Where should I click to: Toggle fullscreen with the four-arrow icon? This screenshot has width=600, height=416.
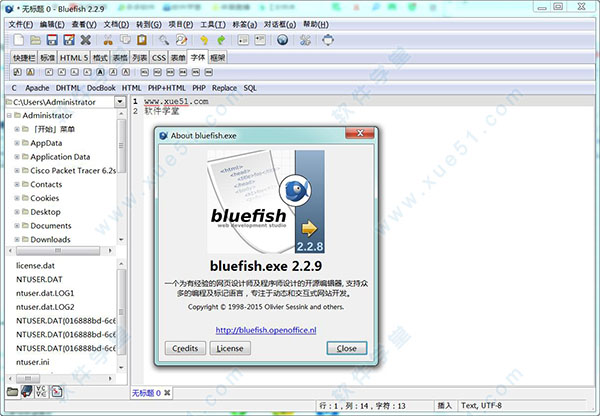click(x=328, y=40)
